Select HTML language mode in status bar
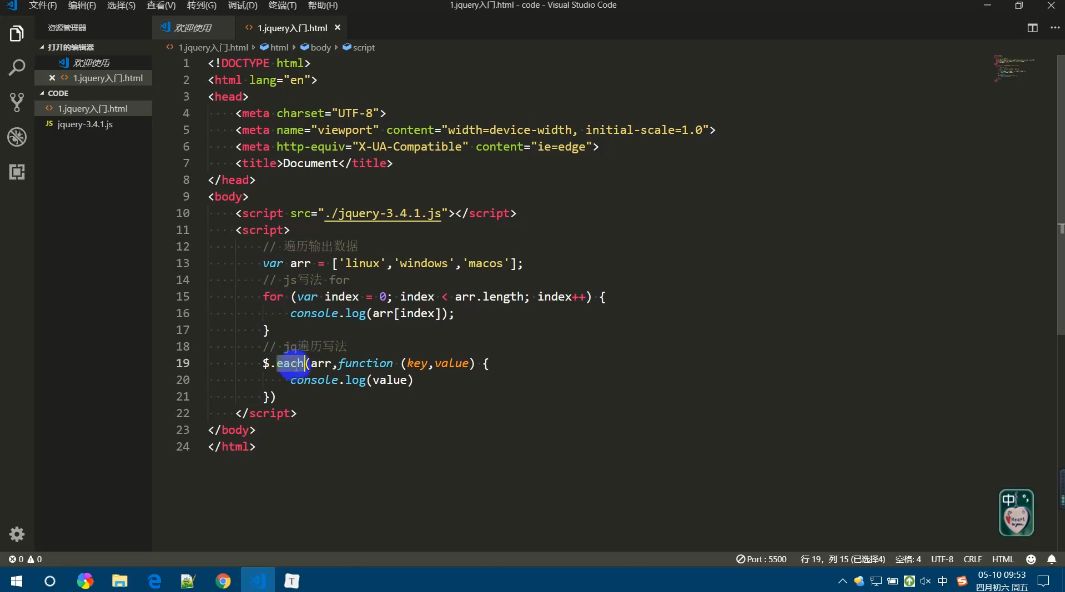Screen dimensions: 1065x592 (1003, 559)
